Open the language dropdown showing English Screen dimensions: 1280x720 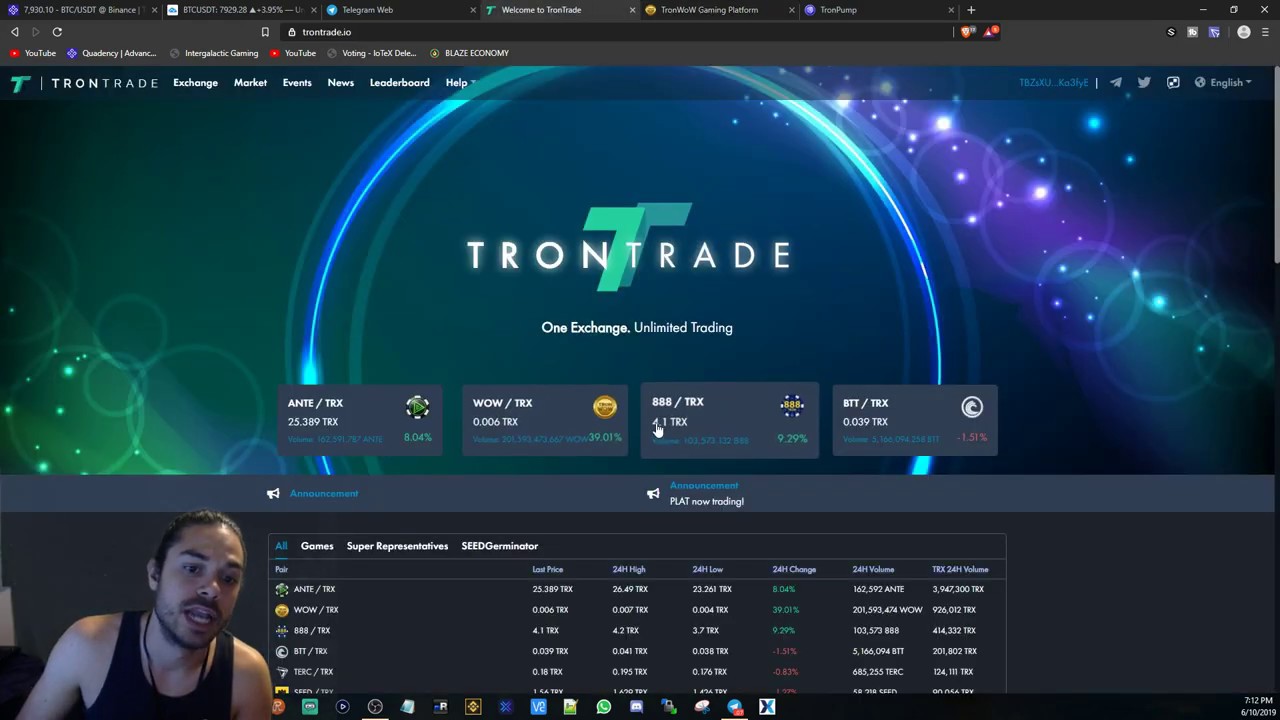pos(1223,83)
